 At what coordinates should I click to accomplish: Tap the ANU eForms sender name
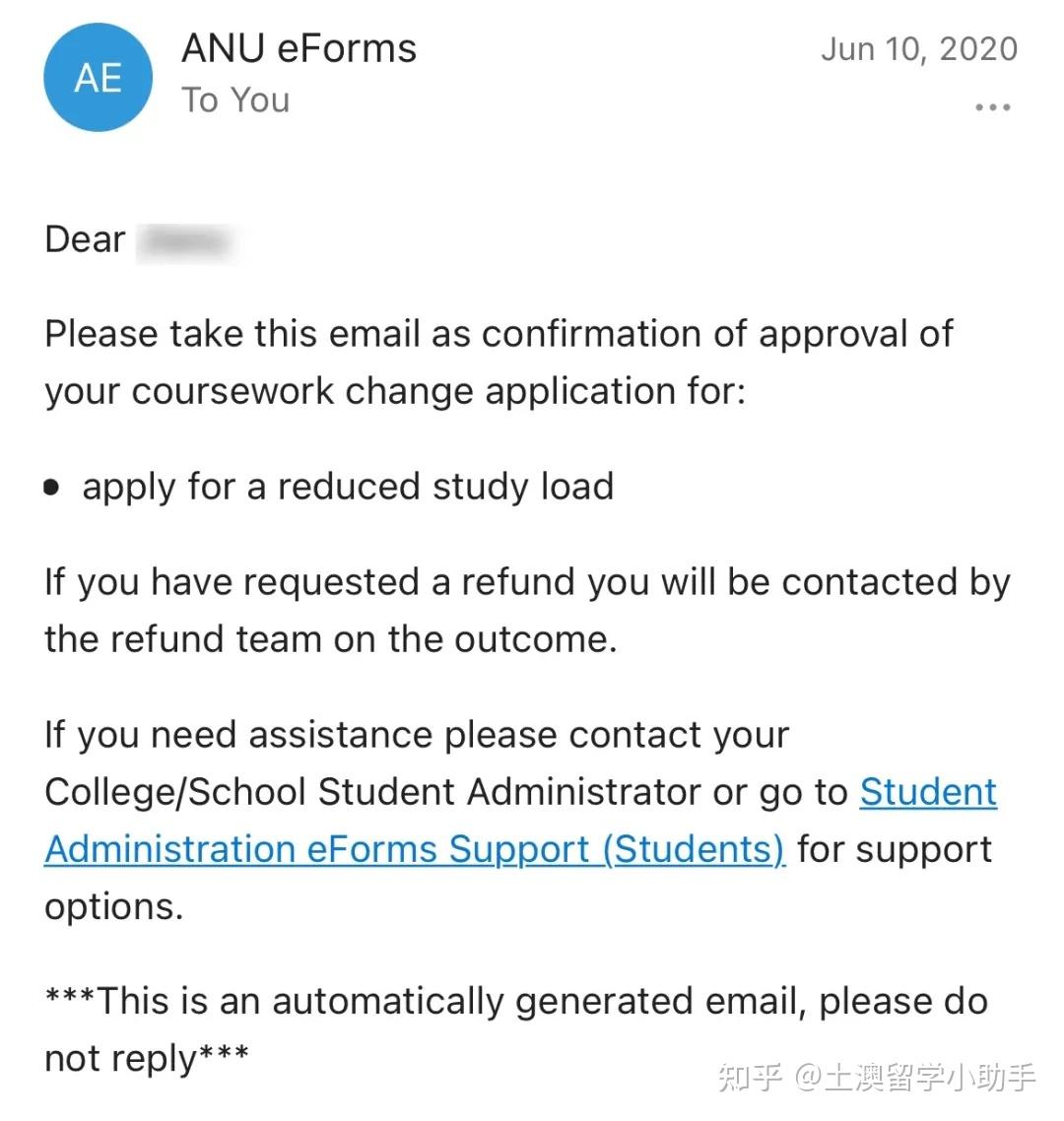click(299, 48)
